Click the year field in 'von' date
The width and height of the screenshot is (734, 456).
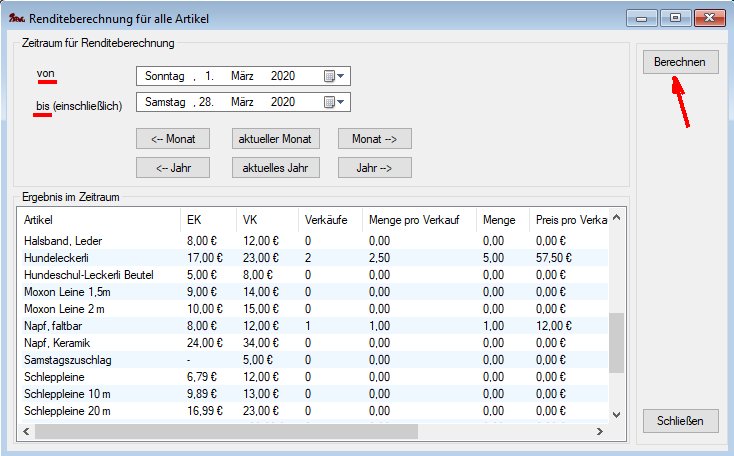coord(284,76)
